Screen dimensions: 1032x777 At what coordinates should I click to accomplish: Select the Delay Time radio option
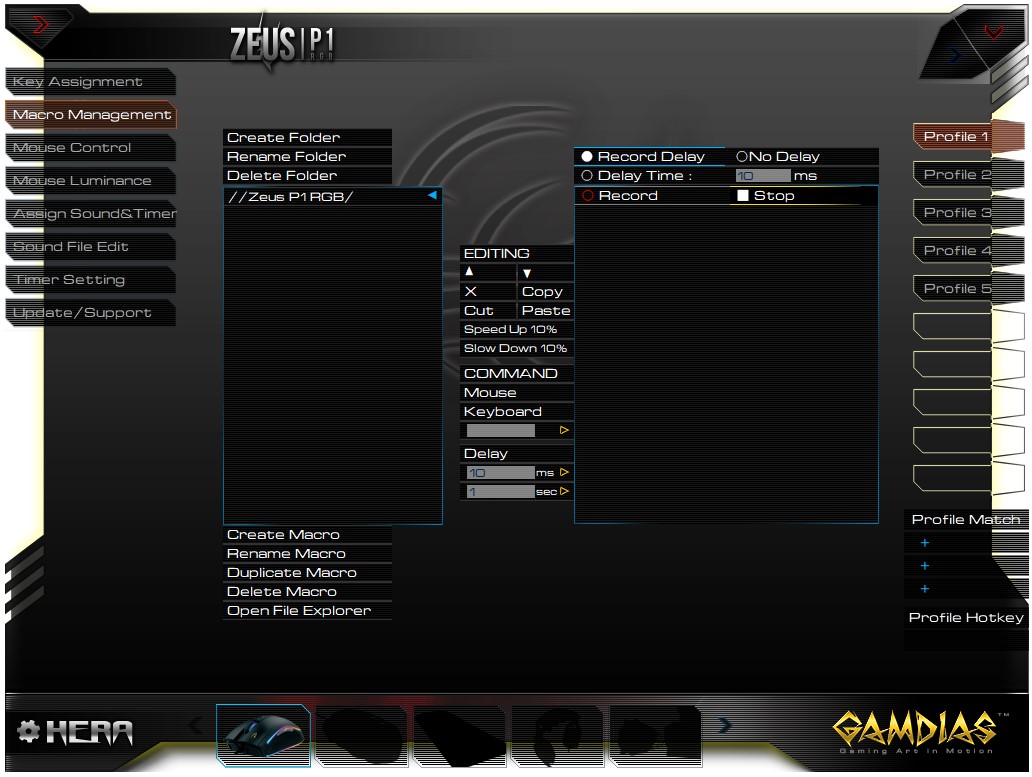[x=587, y=176]
